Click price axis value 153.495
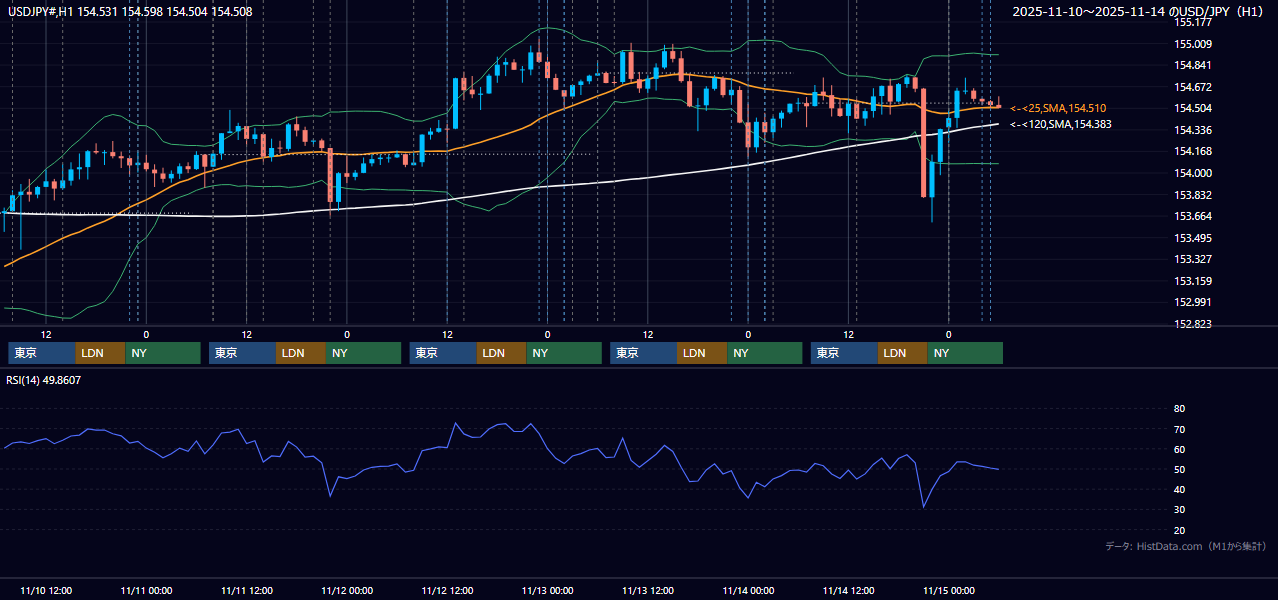The width and height of the screenshot is (1278, 600). click(1192, 238)
